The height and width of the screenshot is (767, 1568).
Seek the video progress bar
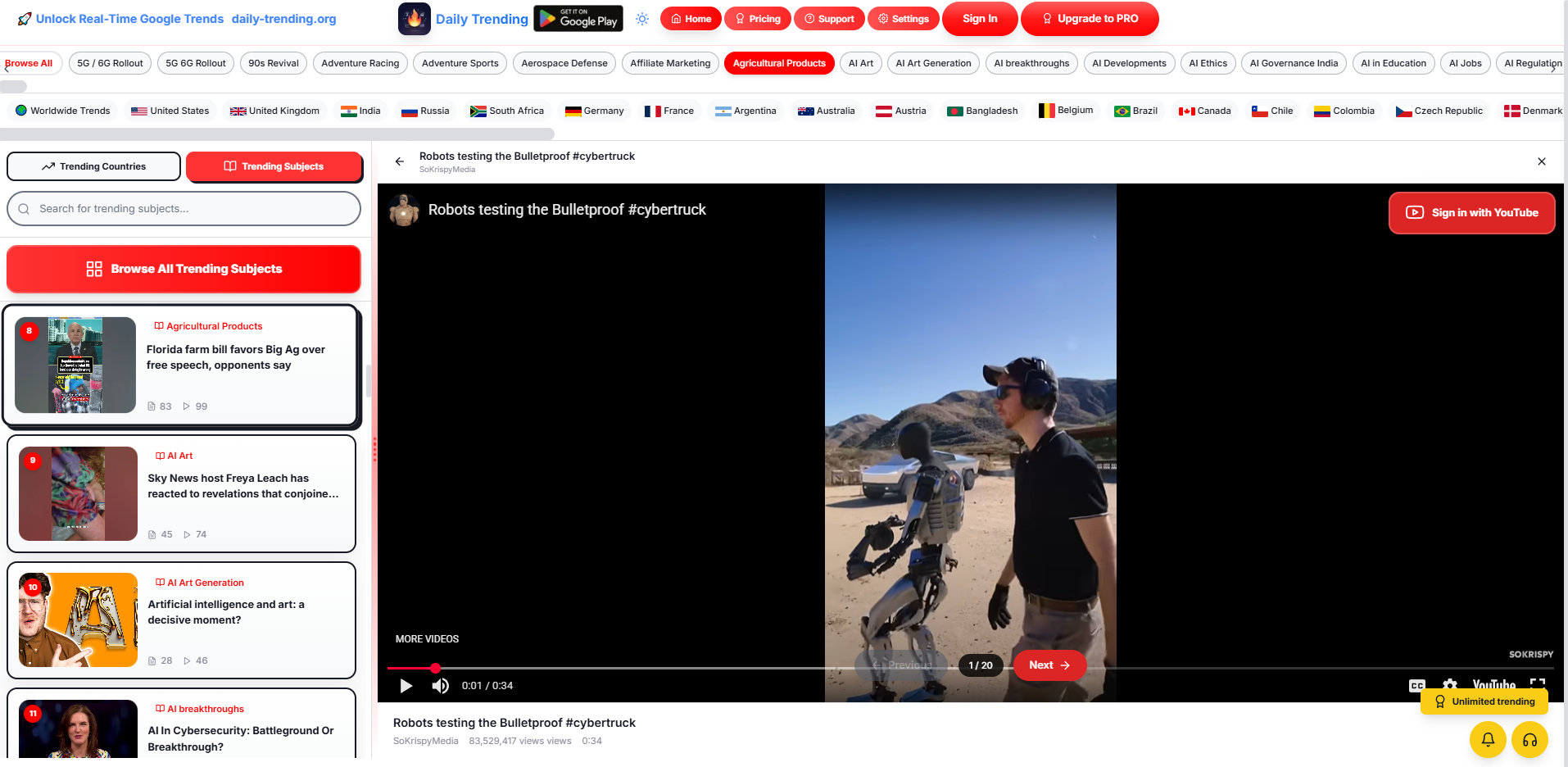pos(971,668)
